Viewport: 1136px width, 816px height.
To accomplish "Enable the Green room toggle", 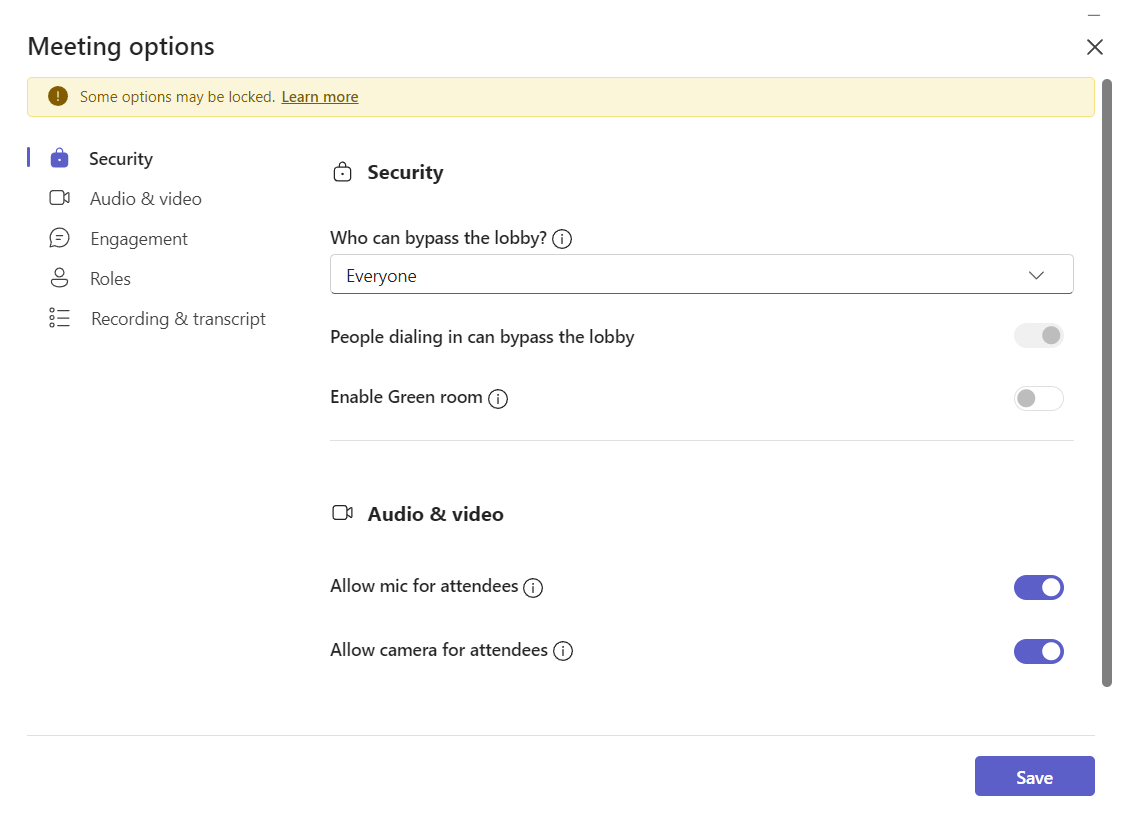I will [x=1038, y=398].
